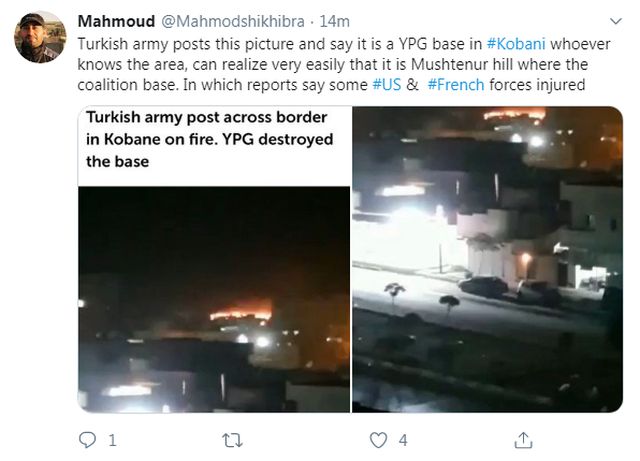640x461 pixels.
Task: Click the like count number 4
Action: 403,441
